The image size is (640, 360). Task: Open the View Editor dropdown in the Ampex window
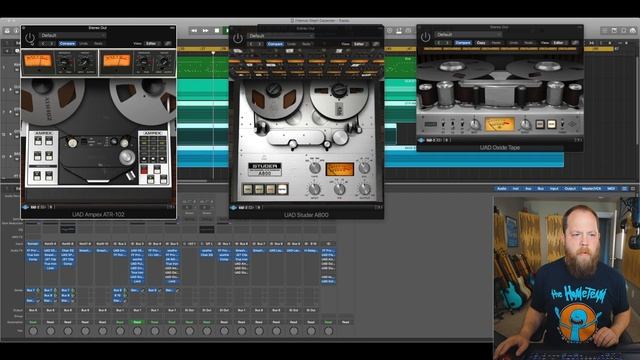[151, 43]
